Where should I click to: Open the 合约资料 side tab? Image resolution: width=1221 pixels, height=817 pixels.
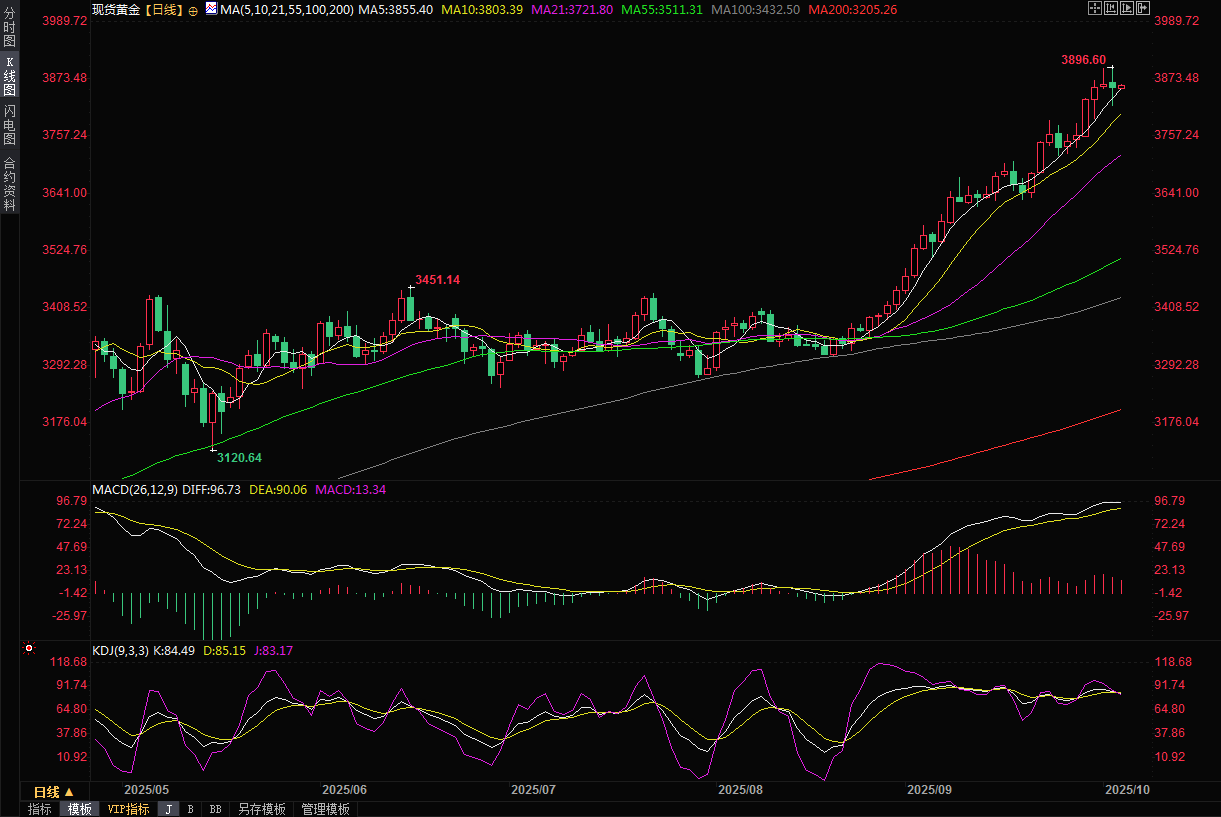click(x=9, y=184)
